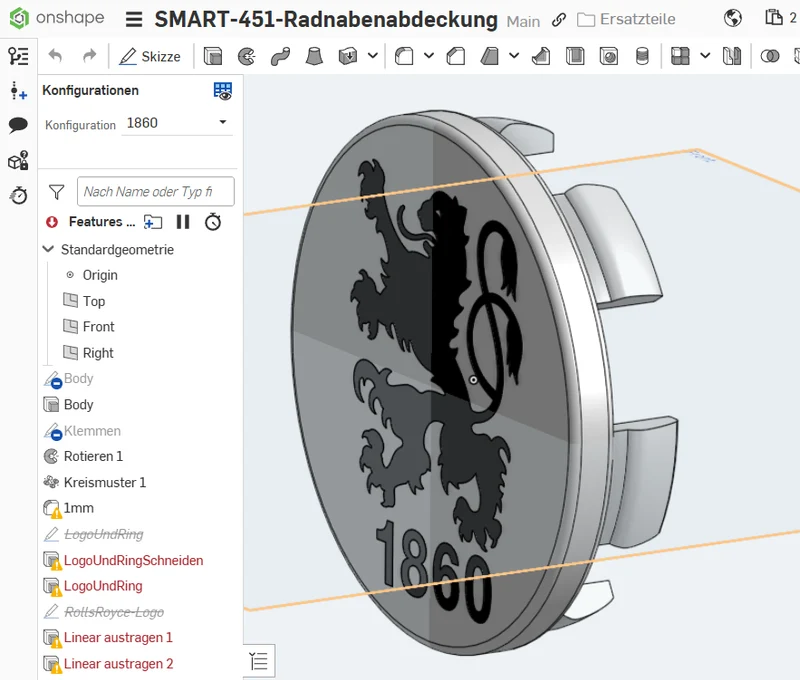This screenshot has width=800, height=680.
Task: Expand the Draft tool dropdown arrow
Action: point(514,56)
